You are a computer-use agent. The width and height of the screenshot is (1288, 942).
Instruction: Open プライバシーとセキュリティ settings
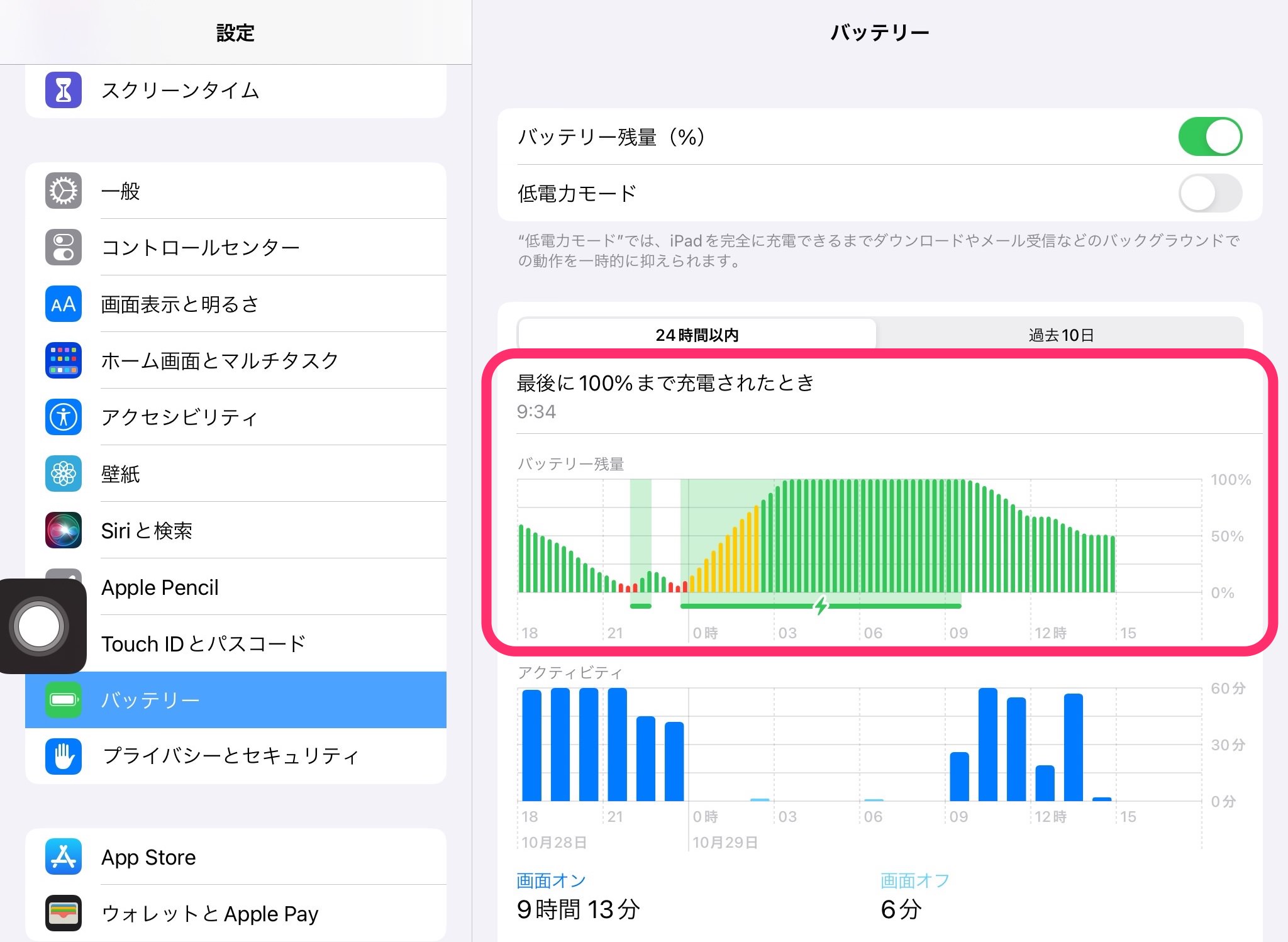(236, 756)
